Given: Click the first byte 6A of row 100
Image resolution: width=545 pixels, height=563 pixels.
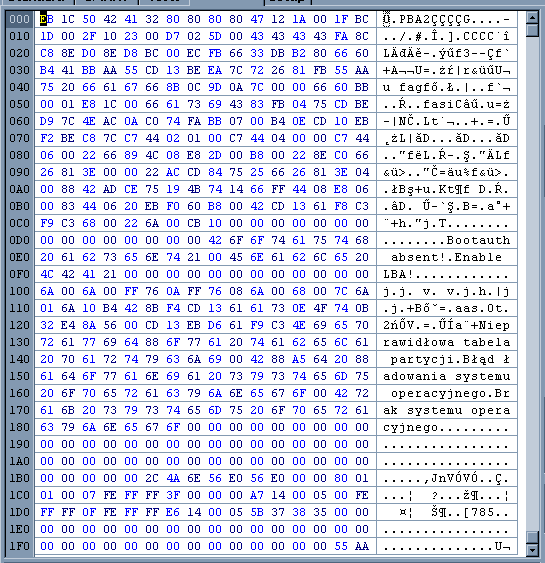Looking at the screenshot, I should pos(47,291).
